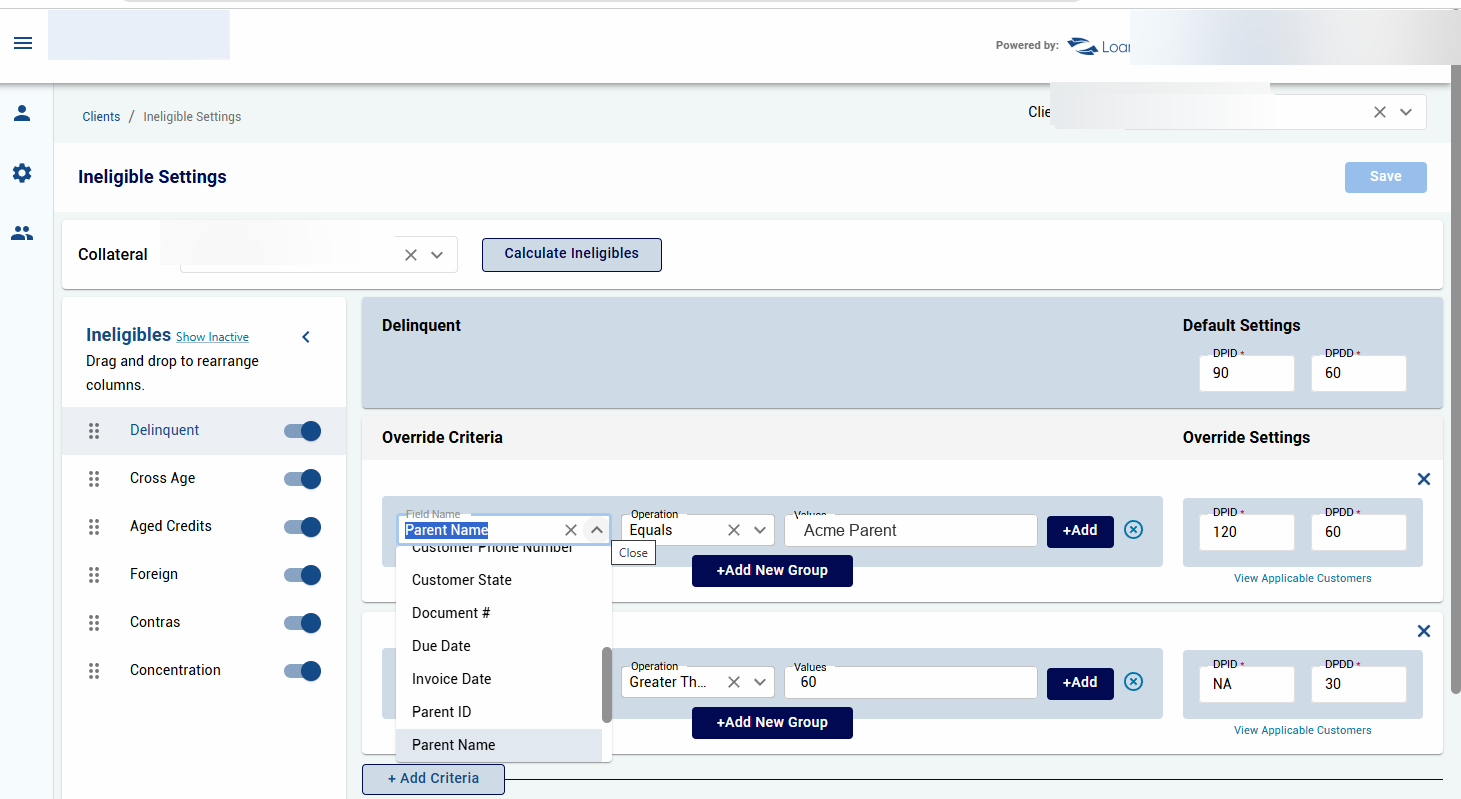The width and height of the screenshot is (1461, 799).
Task: Choose Parent ID from the list
Action: pos(499,712)
